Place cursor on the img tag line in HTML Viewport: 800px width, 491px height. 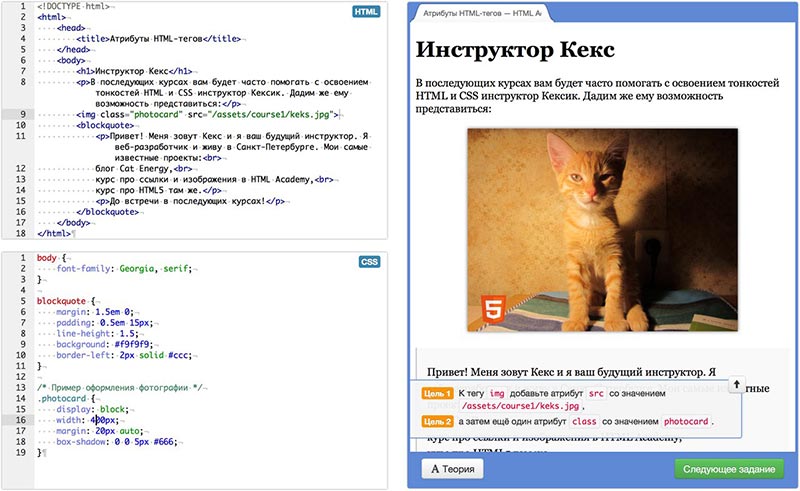click(x=200, y=115)
